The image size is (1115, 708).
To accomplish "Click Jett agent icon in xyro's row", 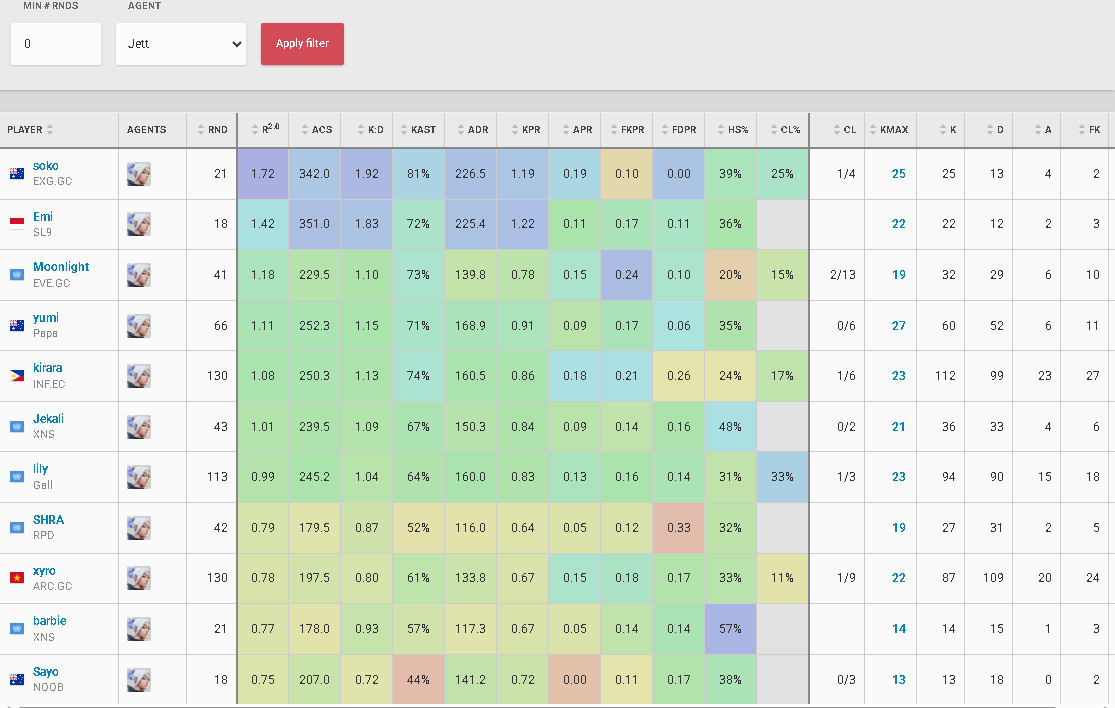I will 139,578.
